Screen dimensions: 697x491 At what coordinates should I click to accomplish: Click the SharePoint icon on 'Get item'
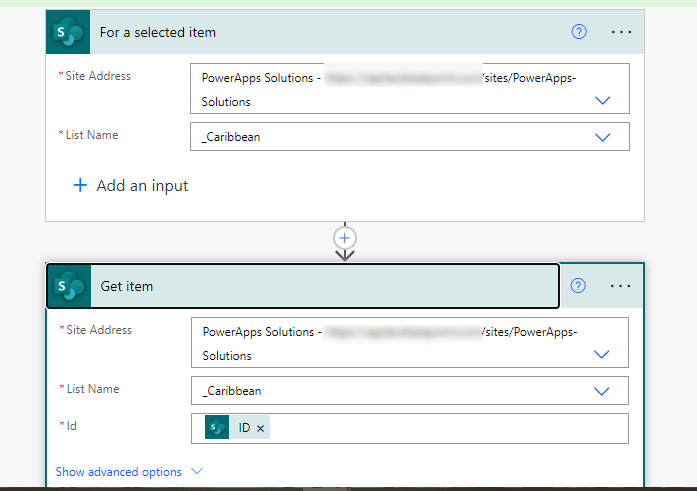point(69,286)
